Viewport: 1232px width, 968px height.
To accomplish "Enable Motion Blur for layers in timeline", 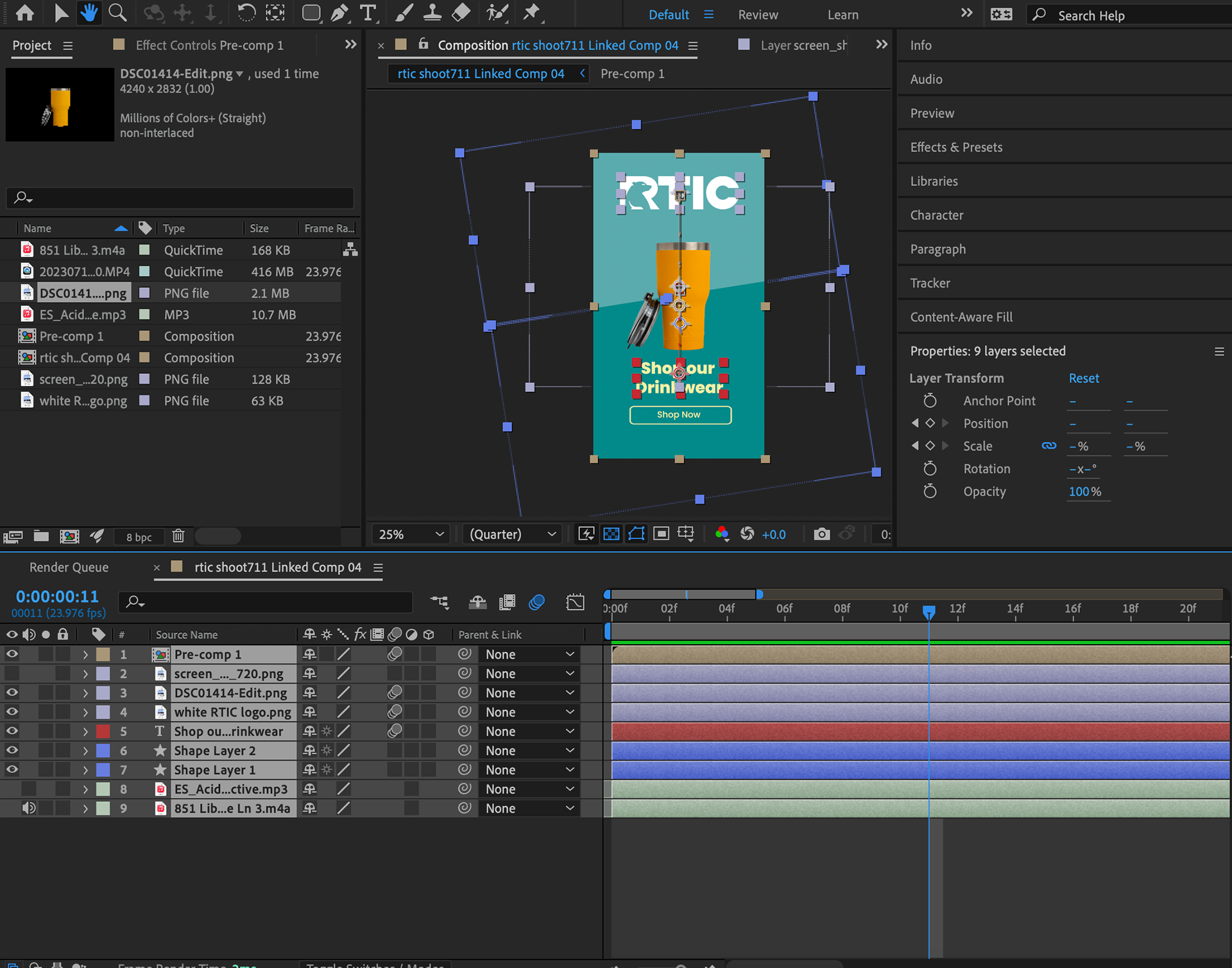I will (537, 602).
